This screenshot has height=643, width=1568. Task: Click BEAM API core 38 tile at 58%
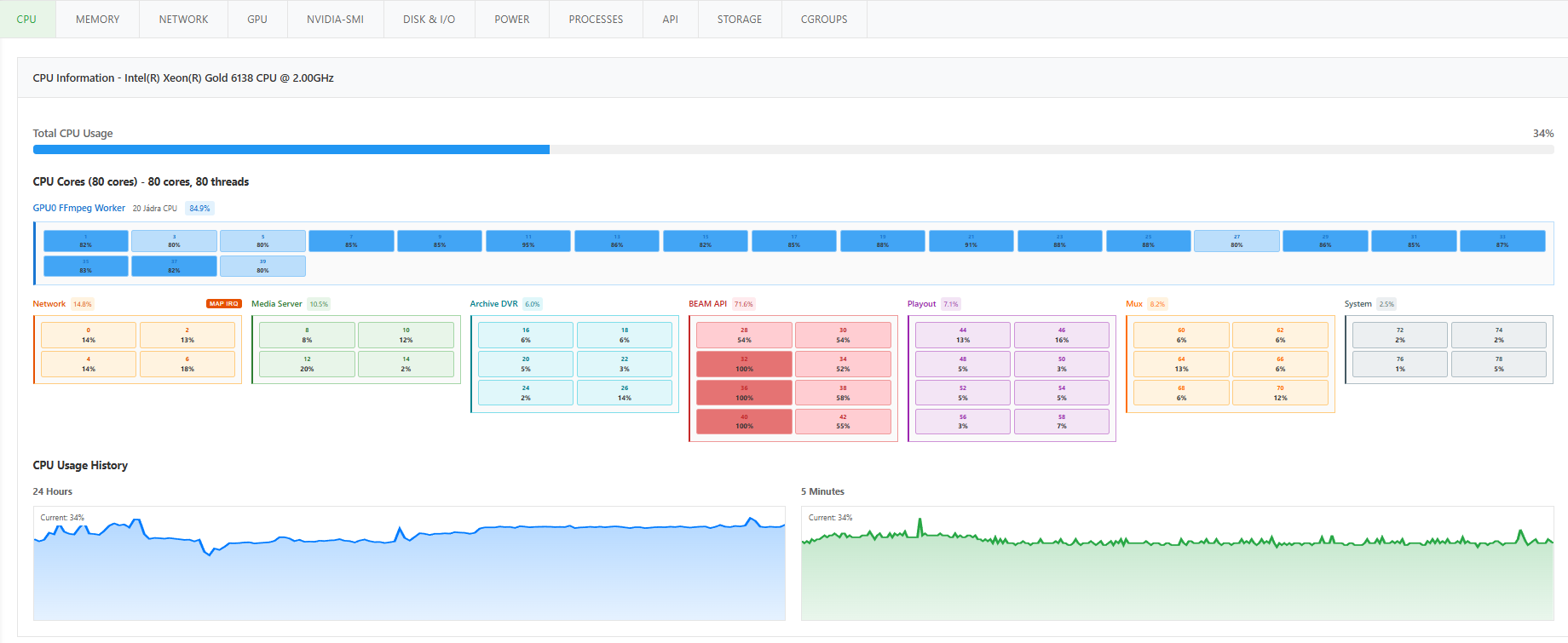[x=843, y=393]
